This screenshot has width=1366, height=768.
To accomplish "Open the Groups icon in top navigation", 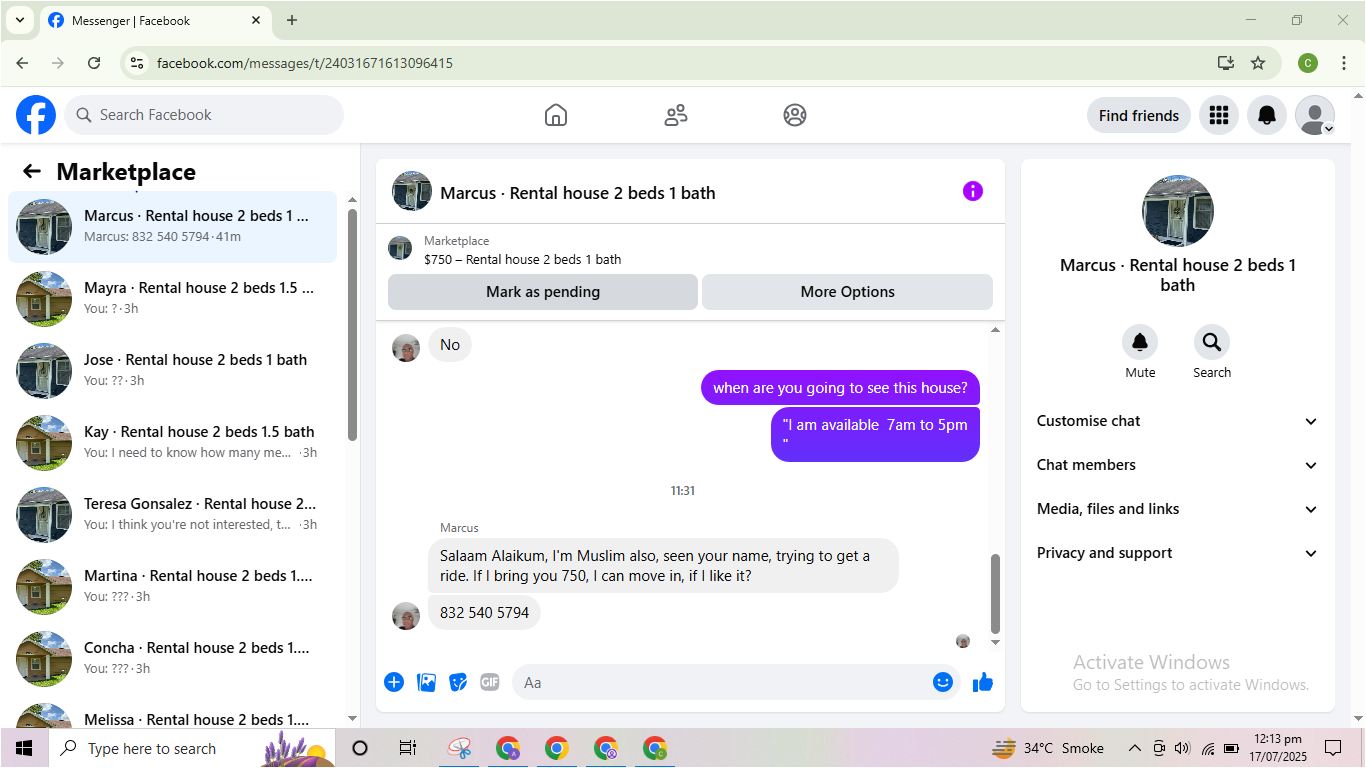I will pyautogui.click(x=795, y=115).
